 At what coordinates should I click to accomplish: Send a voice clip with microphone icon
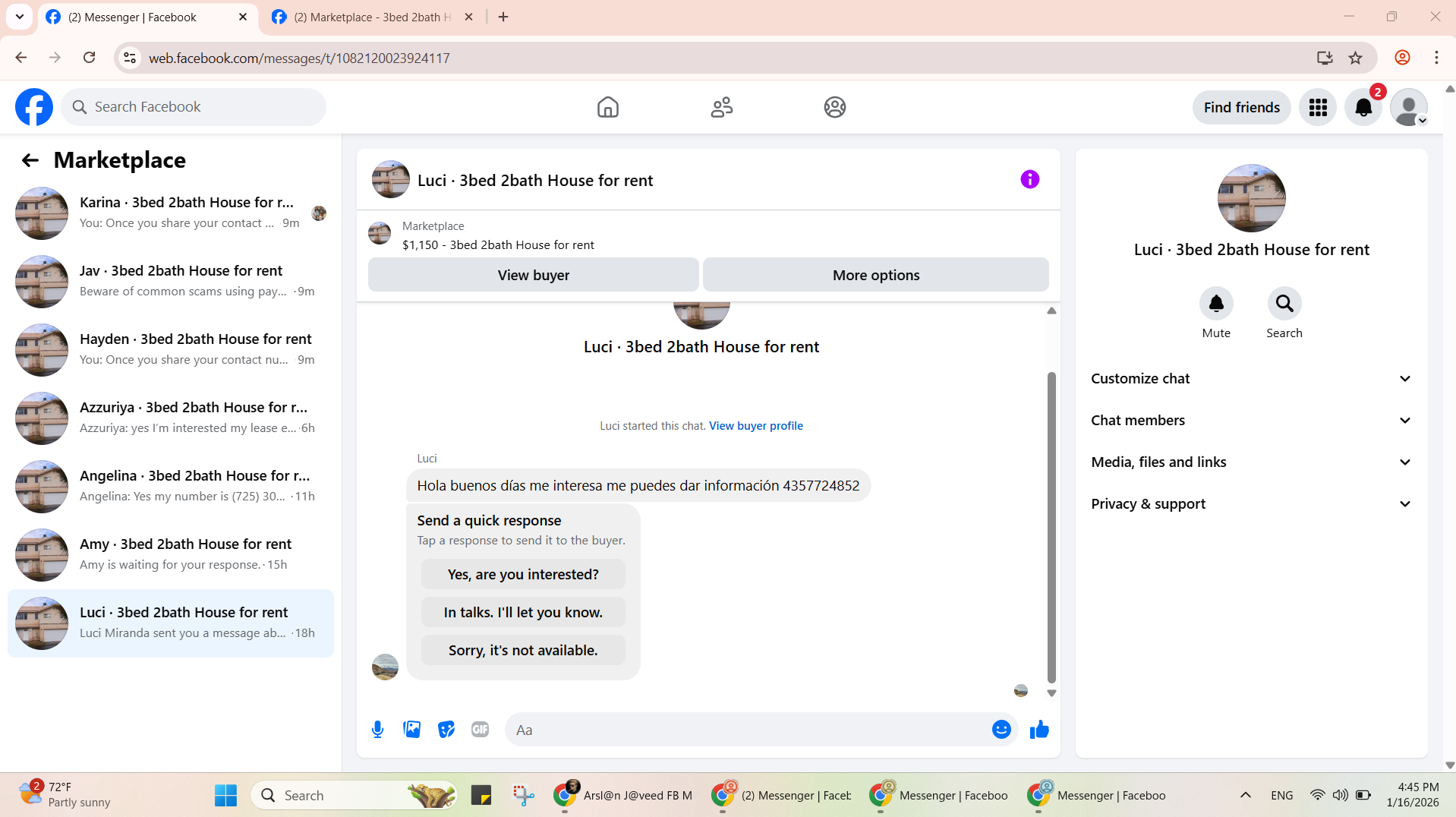coord(377,730)
